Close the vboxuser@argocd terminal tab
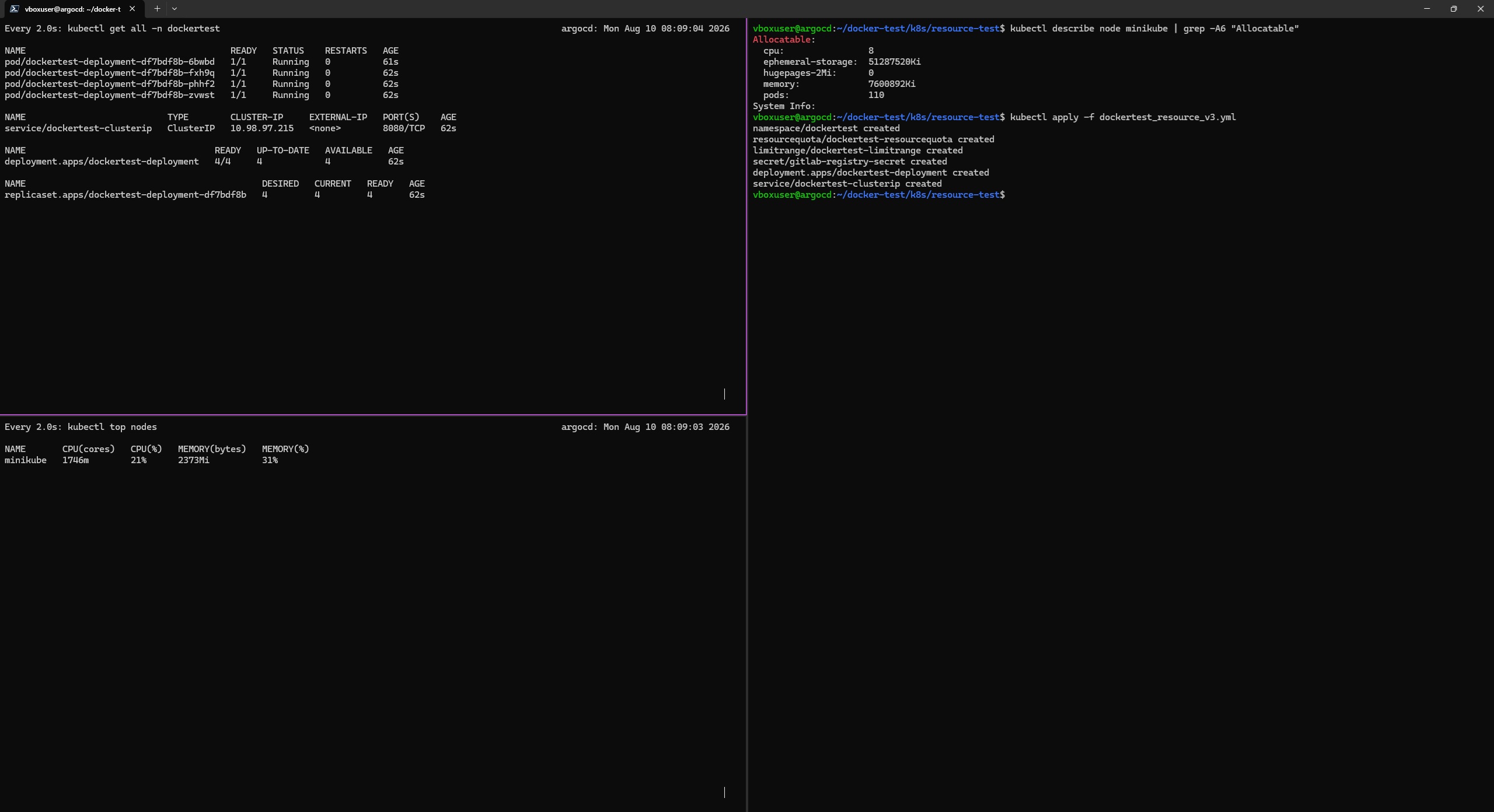1494x812 pixels. point(132,9)
